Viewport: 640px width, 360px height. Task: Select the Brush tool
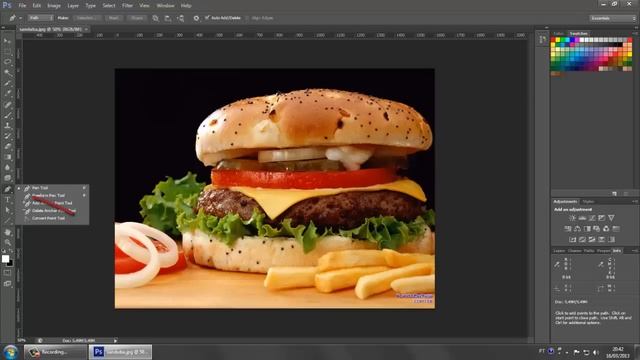point(7,115)
